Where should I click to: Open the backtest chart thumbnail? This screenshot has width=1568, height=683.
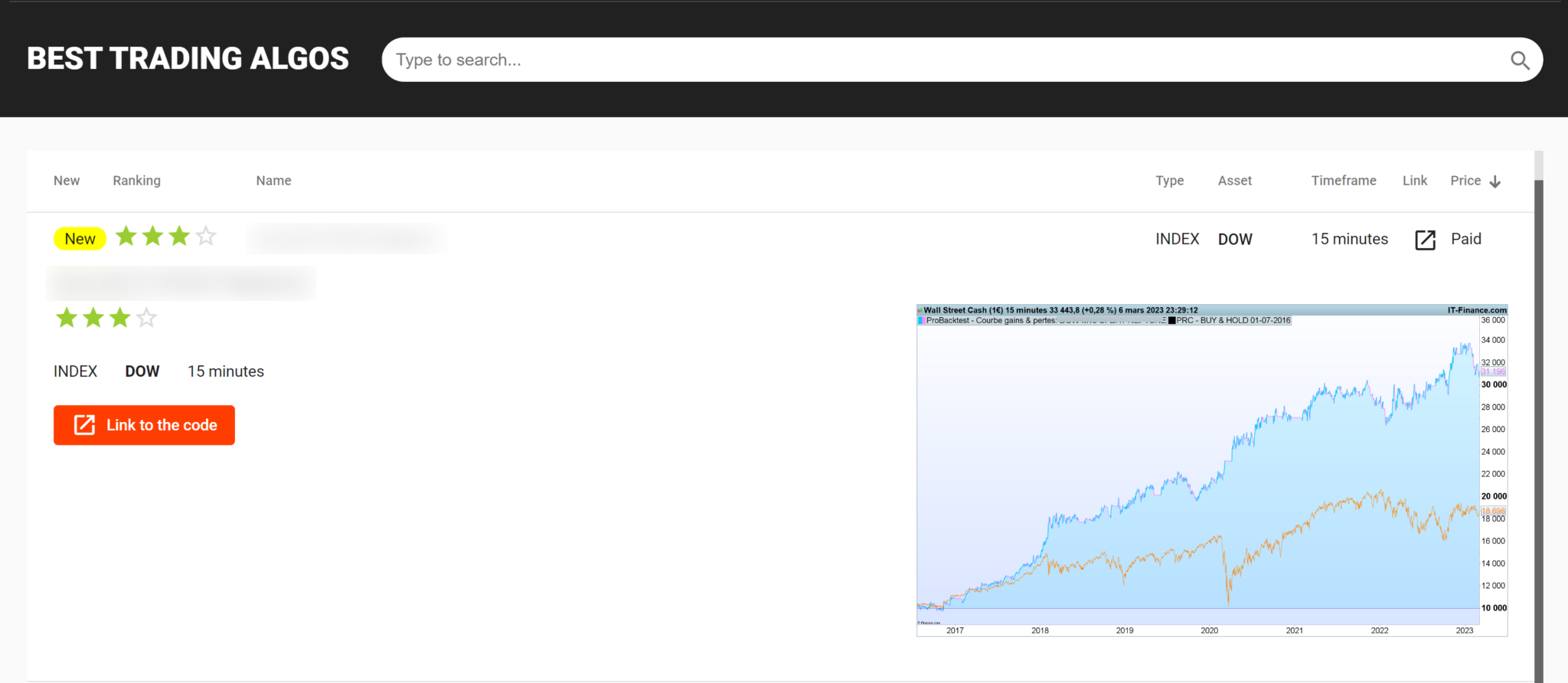point(1211,470)
